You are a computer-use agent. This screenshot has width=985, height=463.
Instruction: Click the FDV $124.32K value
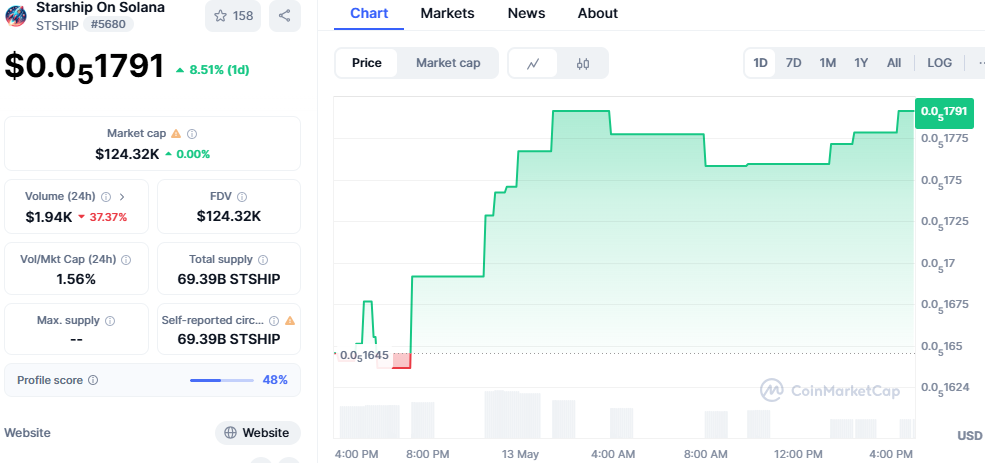229,217
